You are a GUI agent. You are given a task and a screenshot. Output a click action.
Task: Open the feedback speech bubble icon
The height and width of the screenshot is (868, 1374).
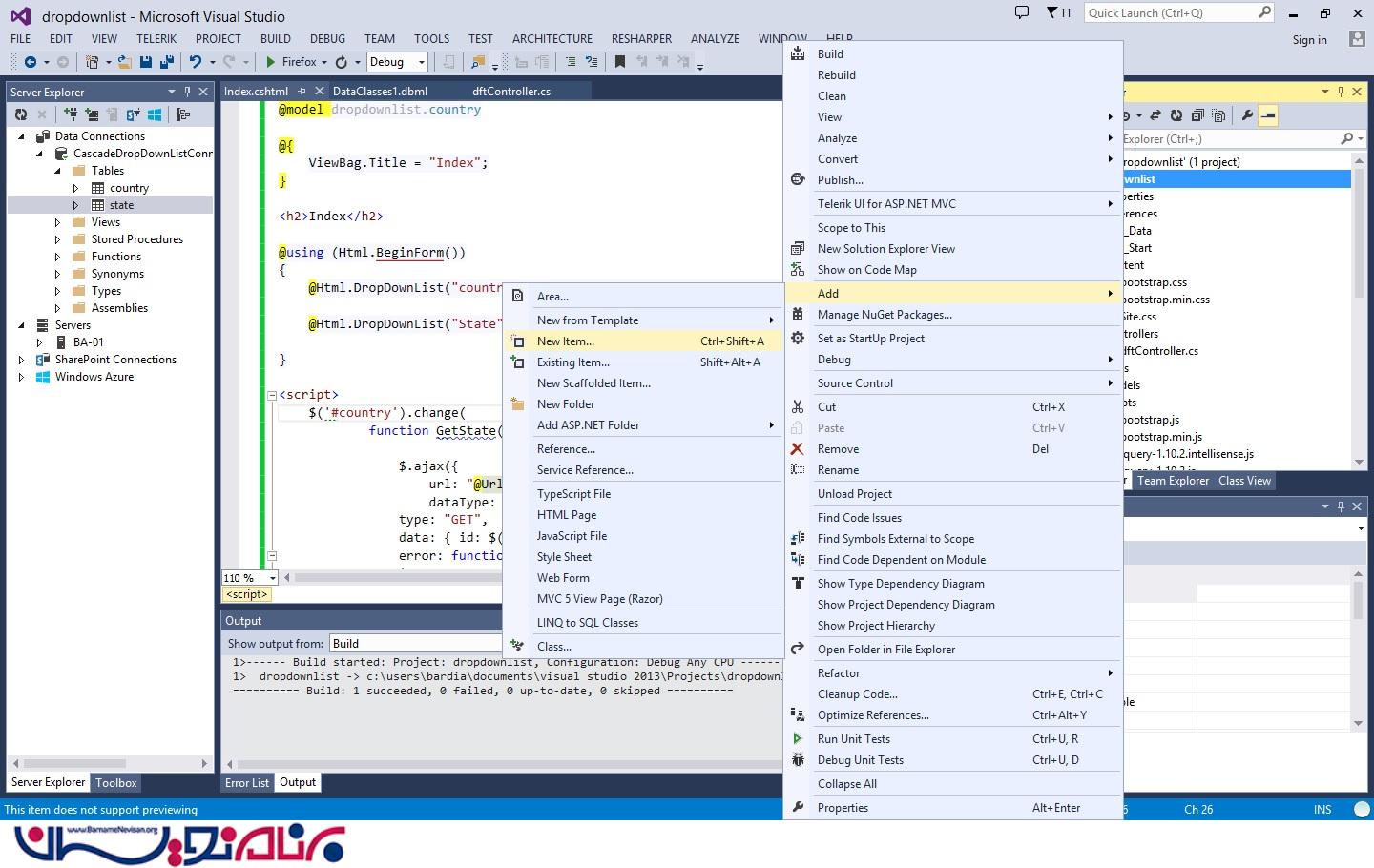pos(1022,13)
